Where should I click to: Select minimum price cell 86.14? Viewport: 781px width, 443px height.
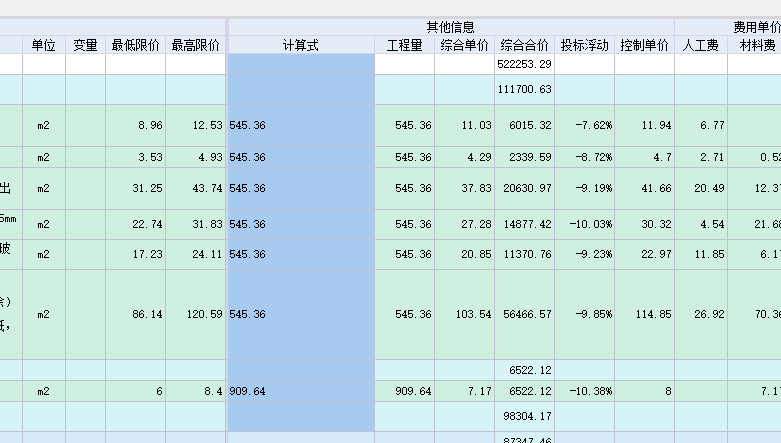(135, 314)
